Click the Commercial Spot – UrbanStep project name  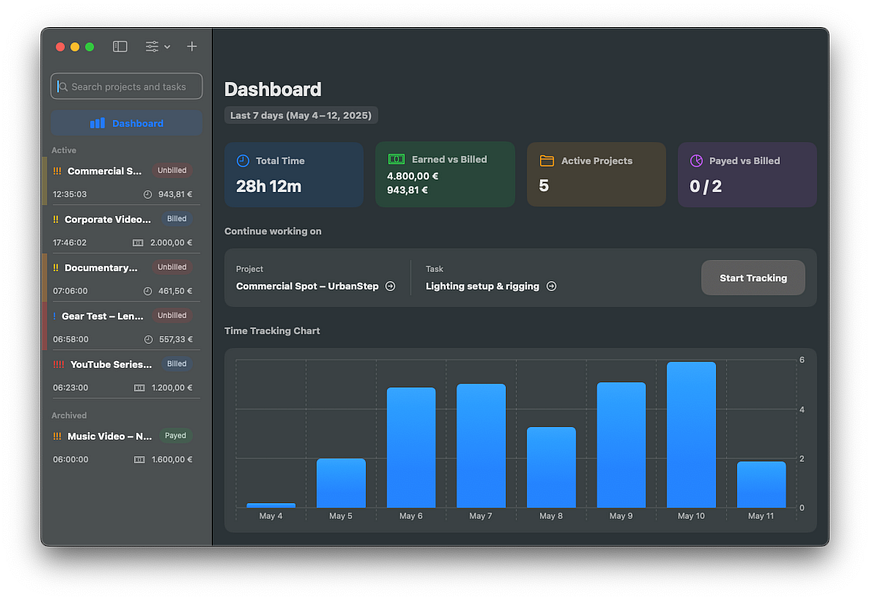point(307,286)
